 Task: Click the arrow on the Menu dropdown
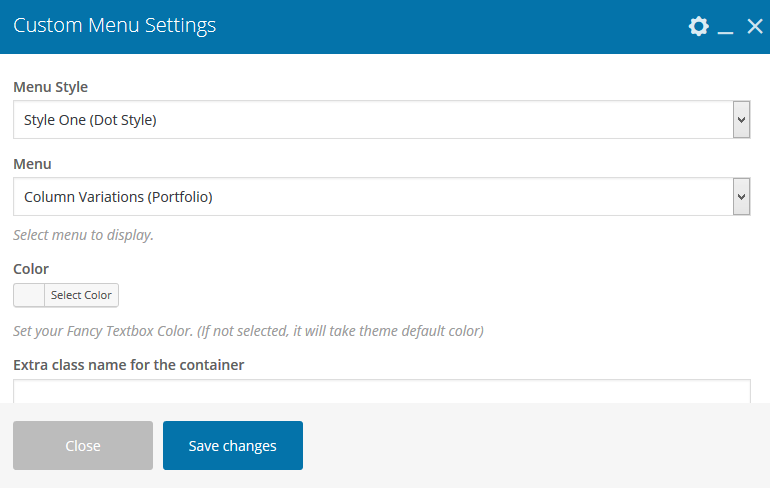741,197
